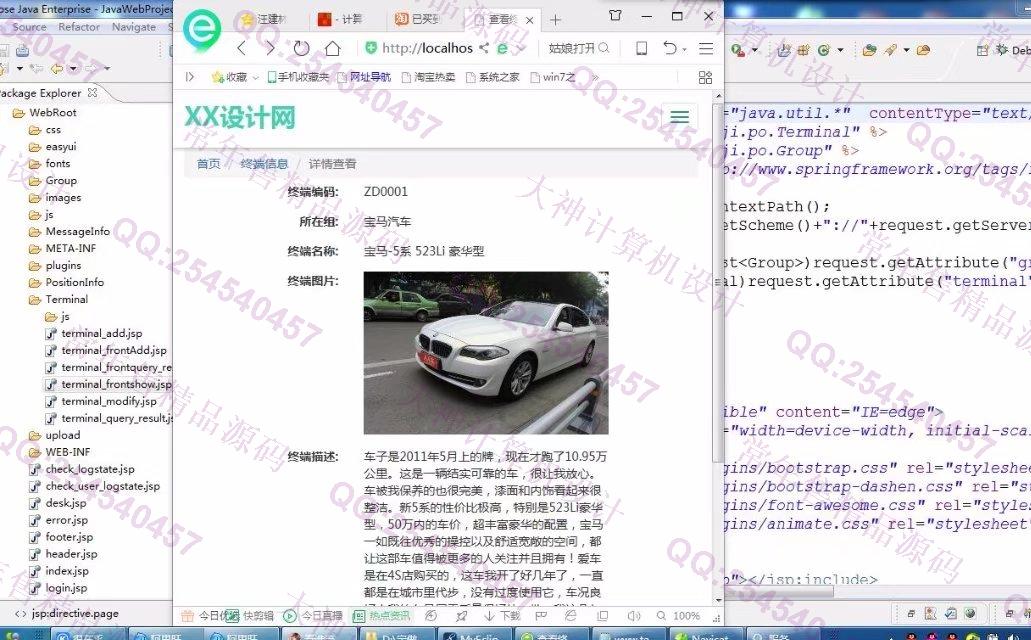Click the 100% zoom control
The image size is (1031, 640).
tap(679, 616)
